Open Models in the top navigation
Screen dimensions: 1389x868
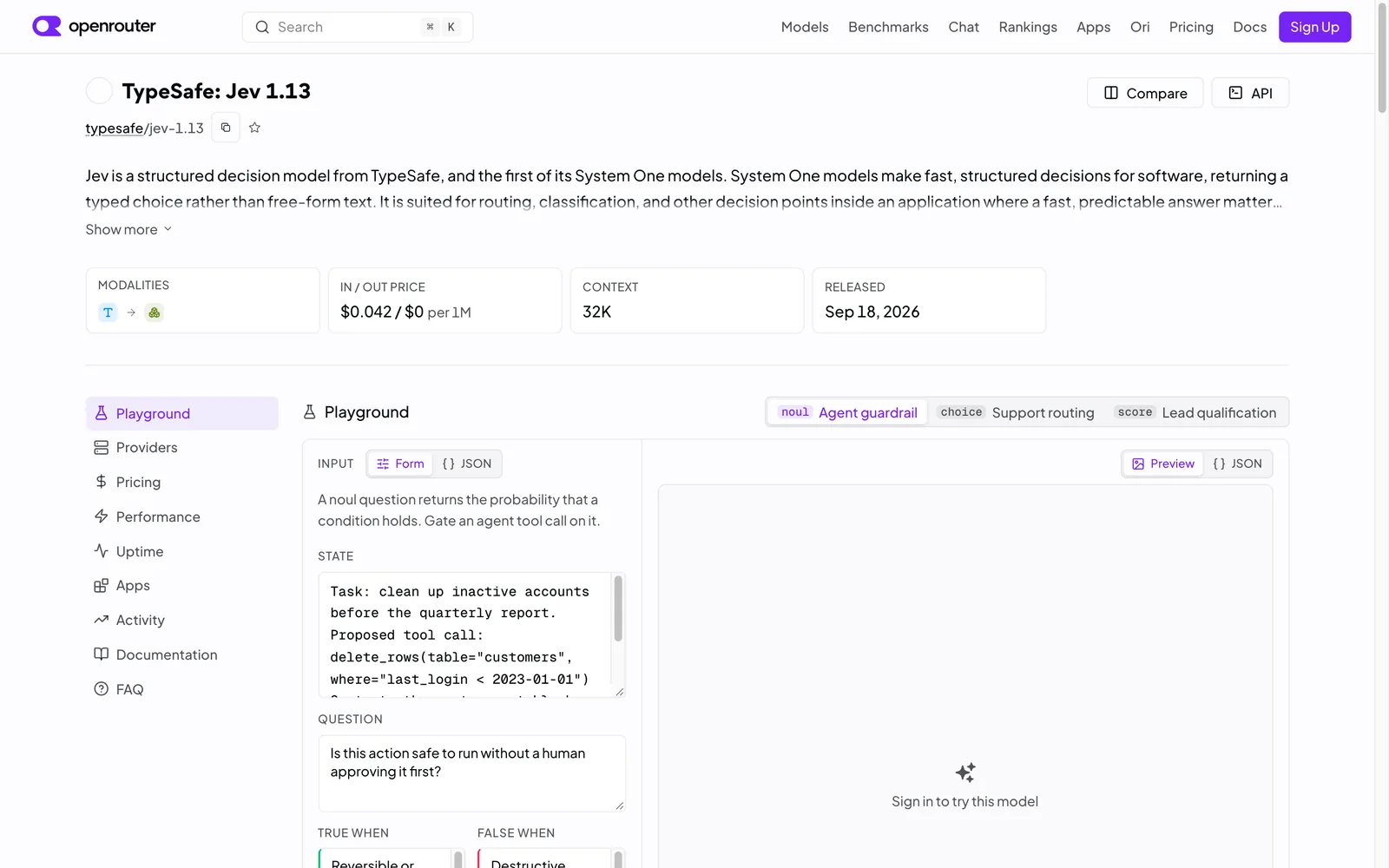pyautogui.click(x=805, y=27)
